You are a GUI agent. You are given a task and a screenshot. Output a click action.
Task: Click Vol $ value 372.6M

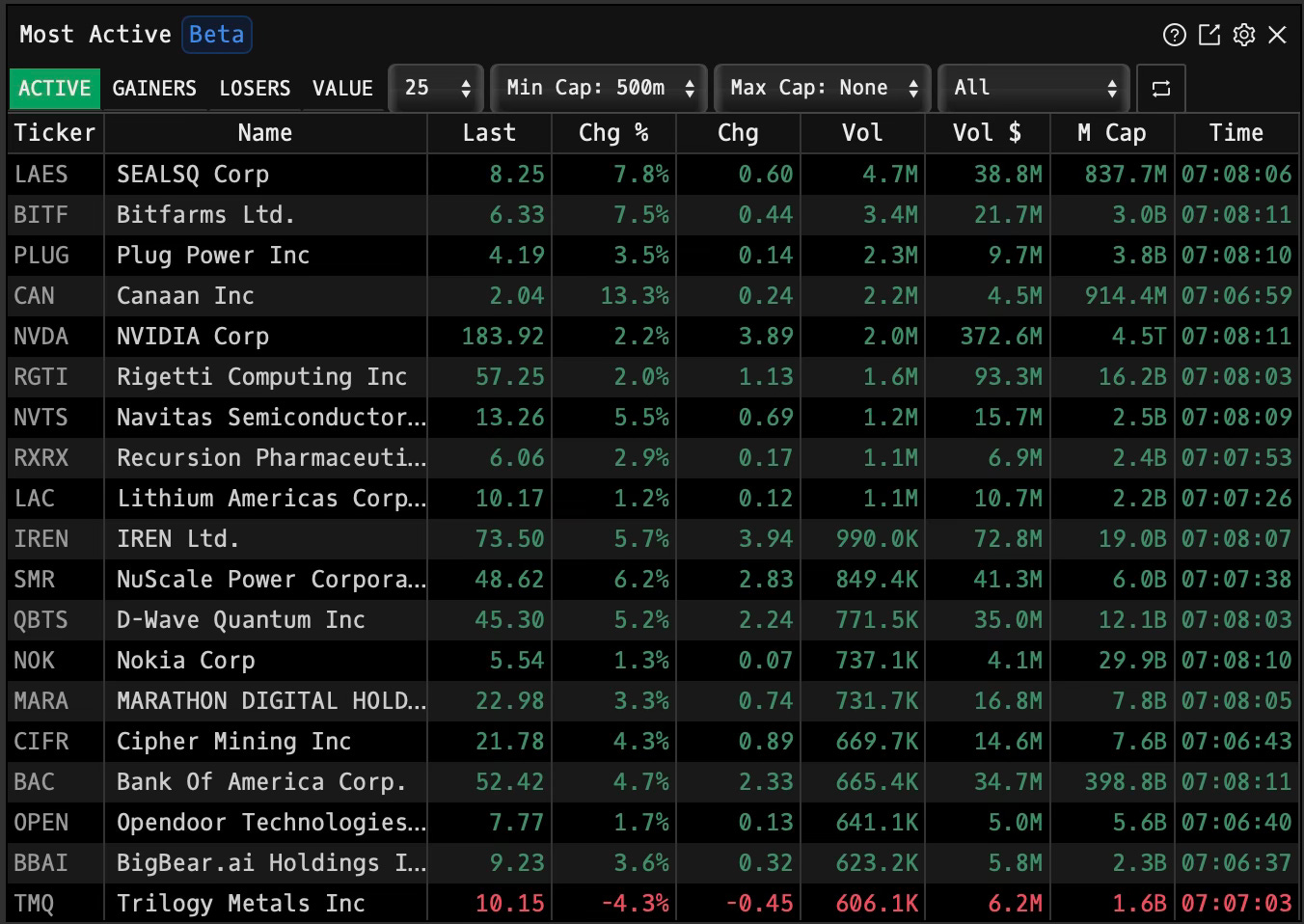tap(1001, 337)
